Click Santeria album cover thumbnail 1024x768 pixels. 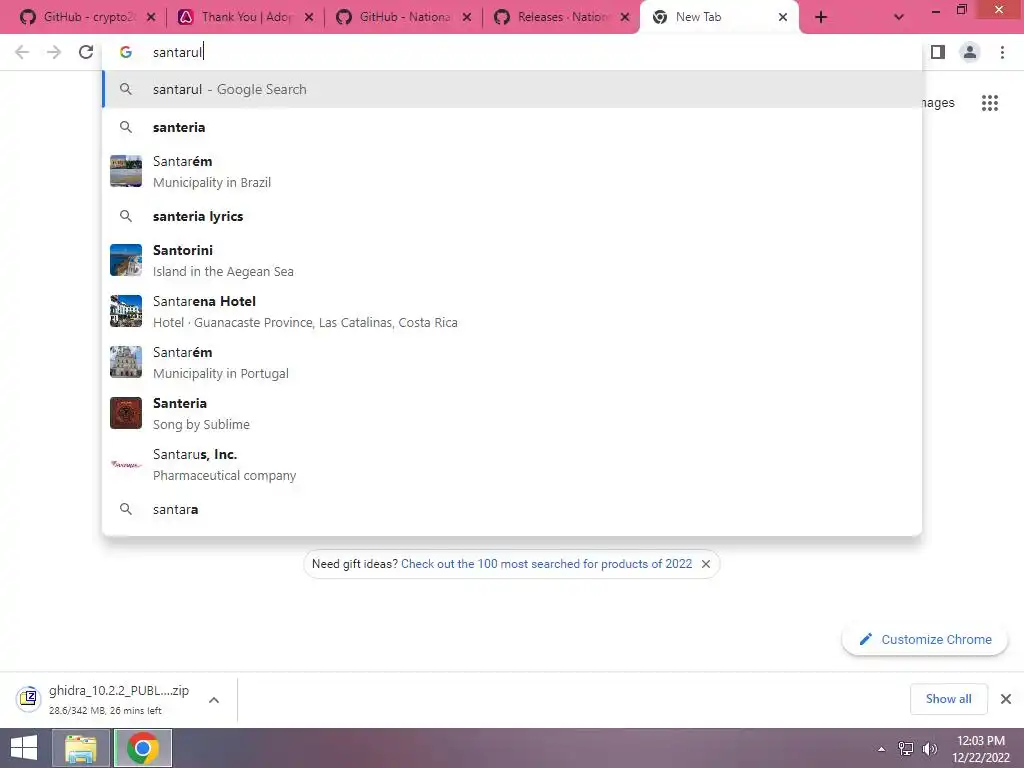[126, 413]
